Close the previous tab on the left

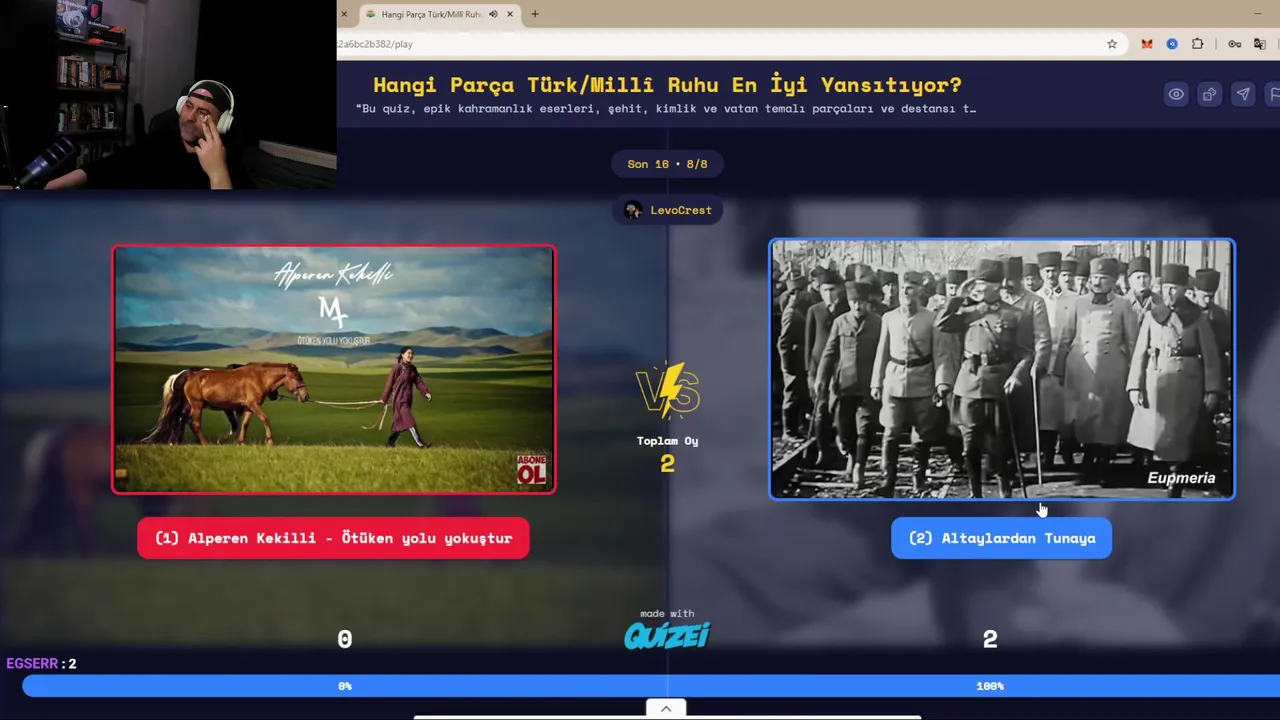[x=344, y=14]
